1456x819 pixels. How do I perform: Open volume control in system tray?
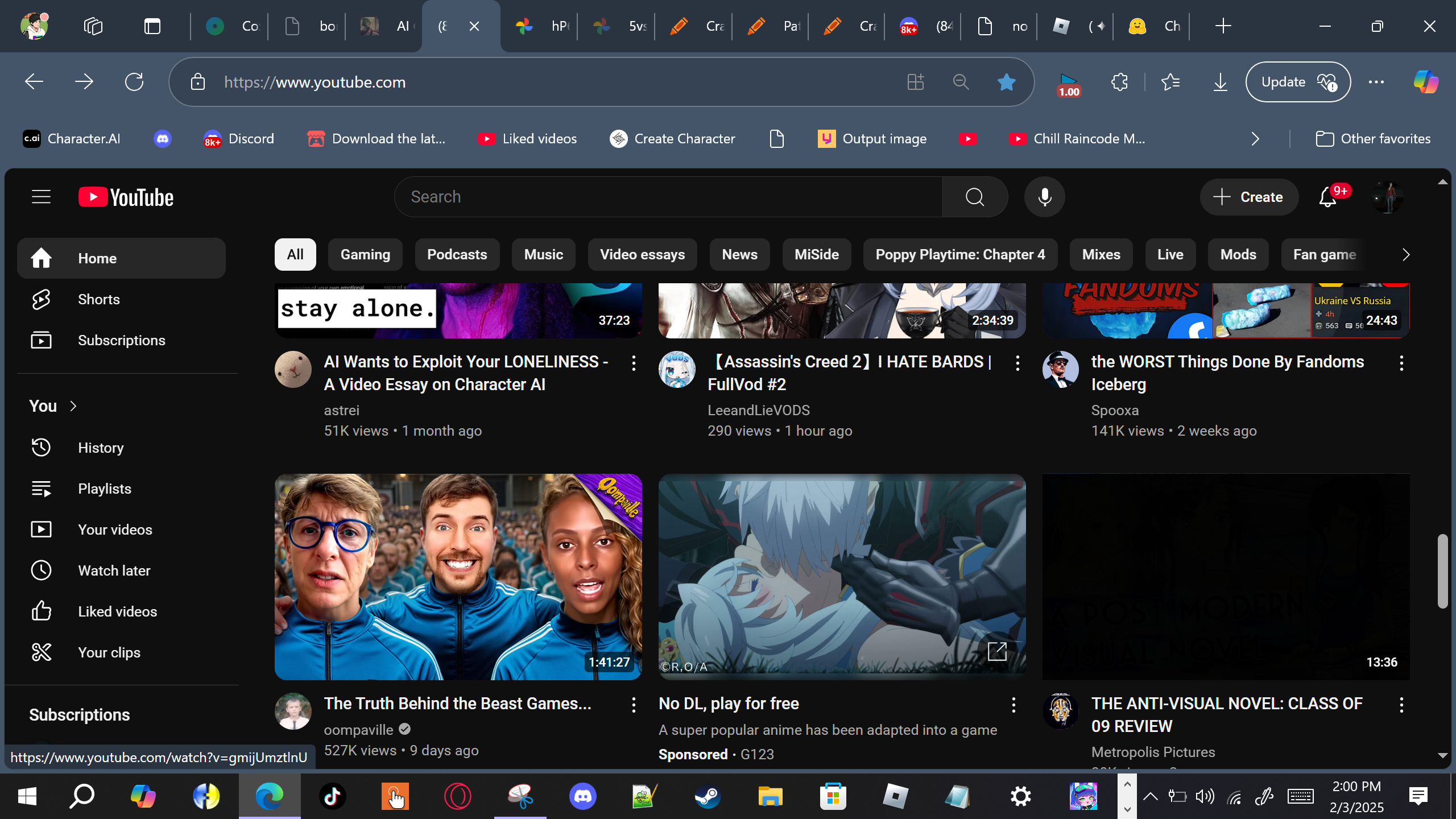tap(1205, 796)
